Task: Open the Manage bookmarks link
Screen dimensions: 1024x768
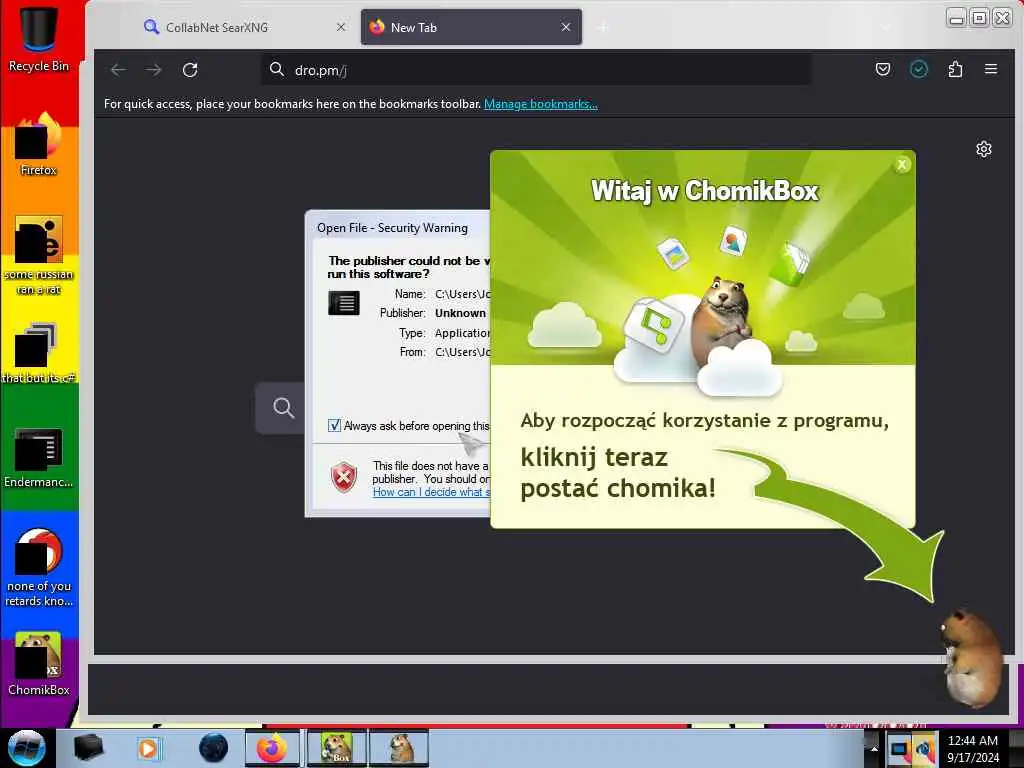Action: pos(541,104)
